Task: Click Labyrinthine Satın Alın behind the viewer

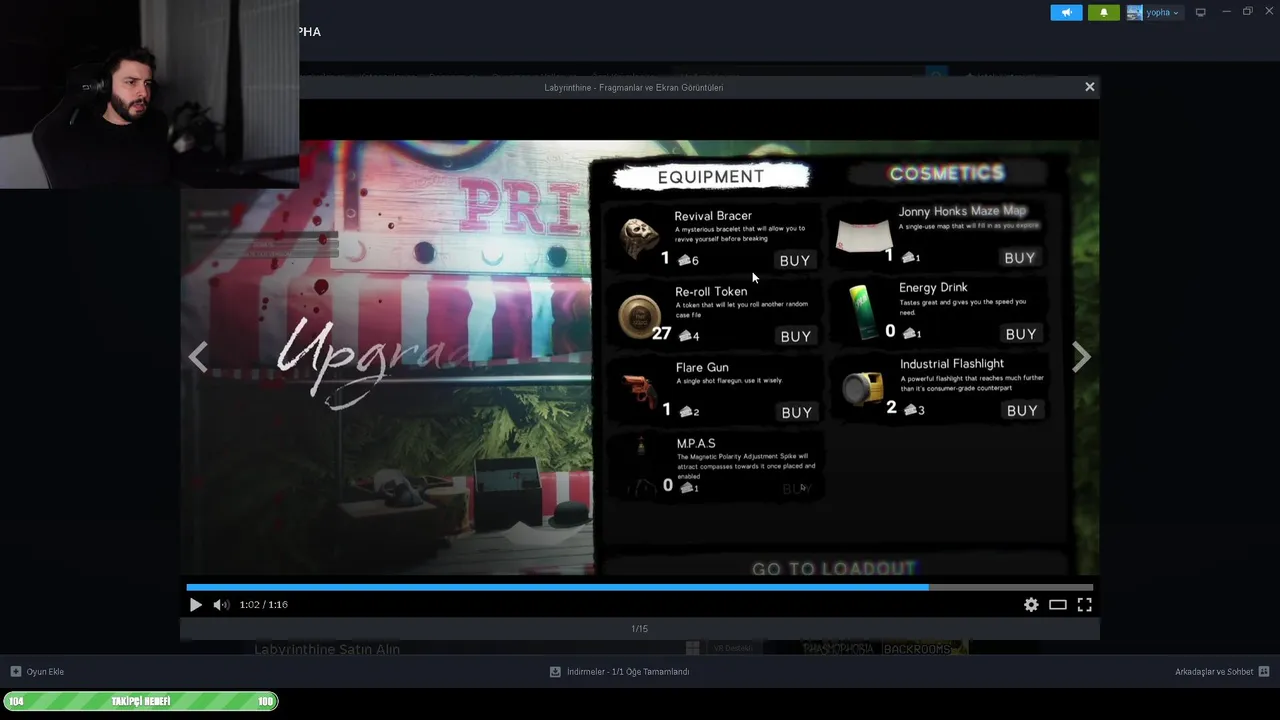Action: [327, 649]
